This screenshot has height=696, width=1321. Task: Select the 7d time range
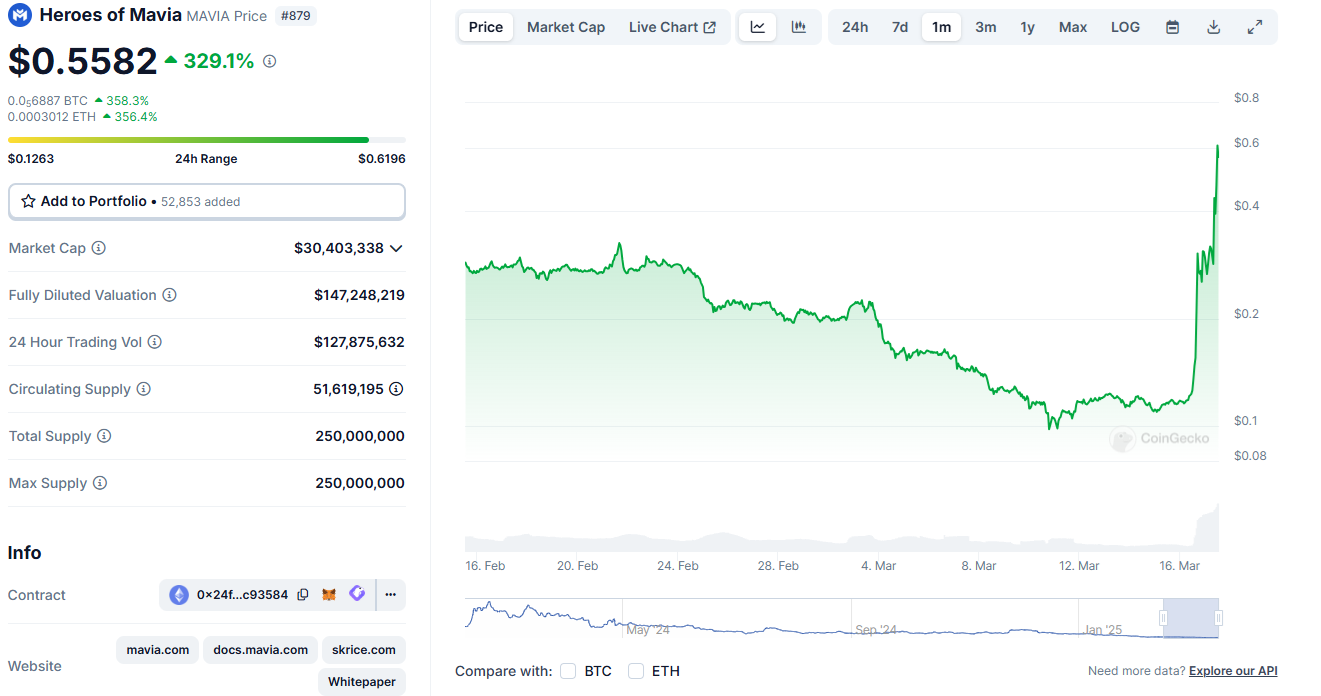click(900, 27)
